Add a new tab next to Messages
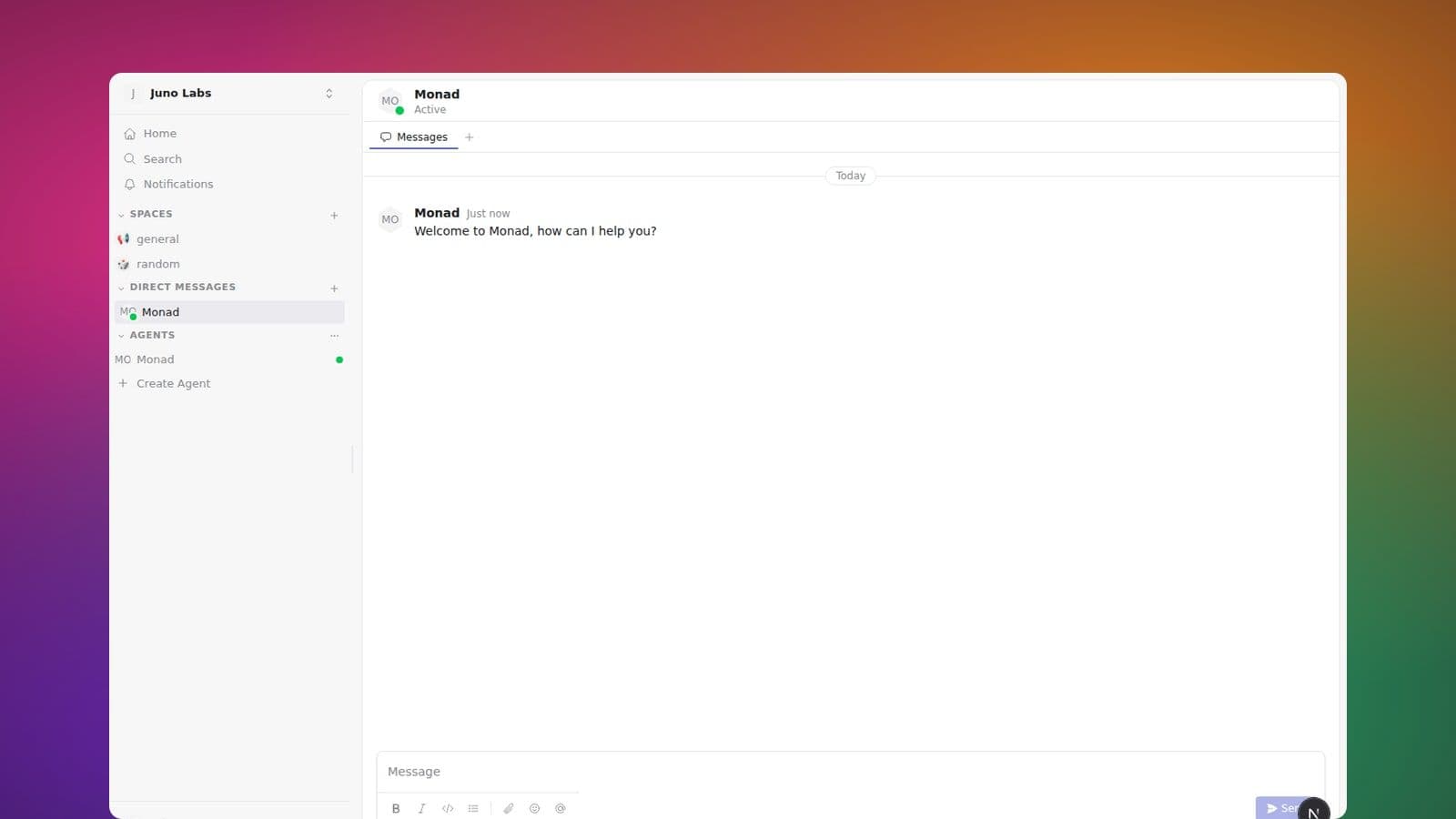Screen dimensions: 1456x819 (x=470, y=137)
